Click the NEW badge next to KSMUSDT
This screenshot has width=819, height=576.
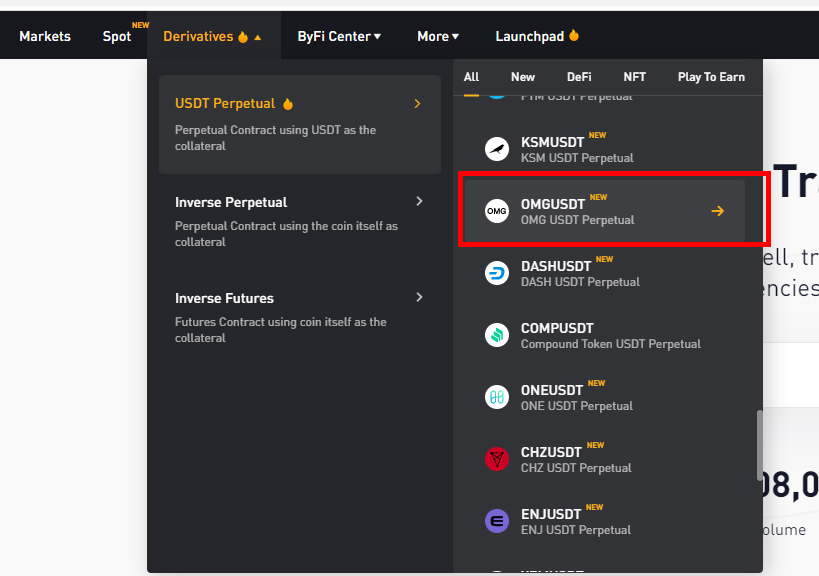pos(598,135)
